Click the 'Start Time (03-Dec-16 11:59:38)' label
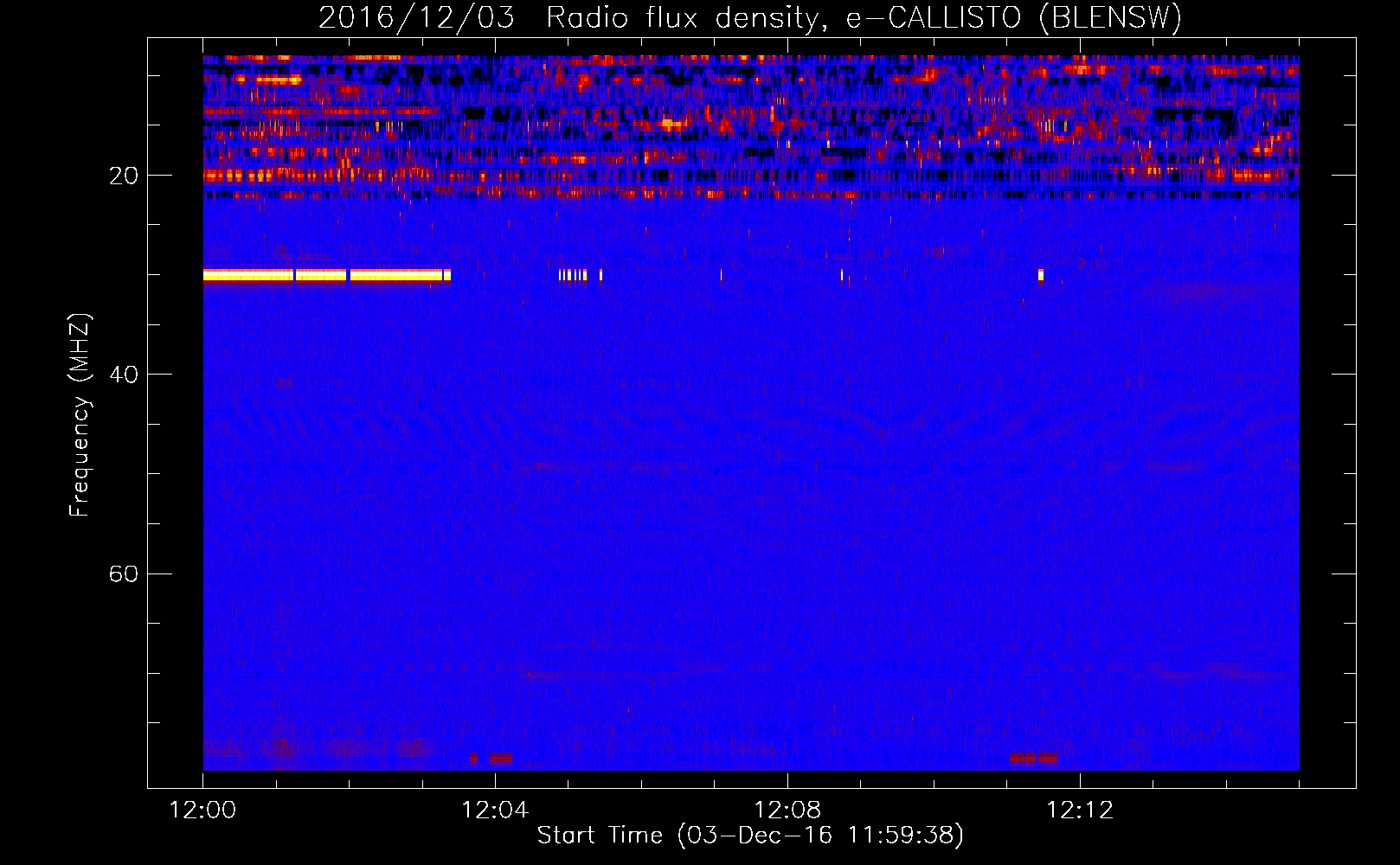The image size is (1400, 865). (750, 836)
